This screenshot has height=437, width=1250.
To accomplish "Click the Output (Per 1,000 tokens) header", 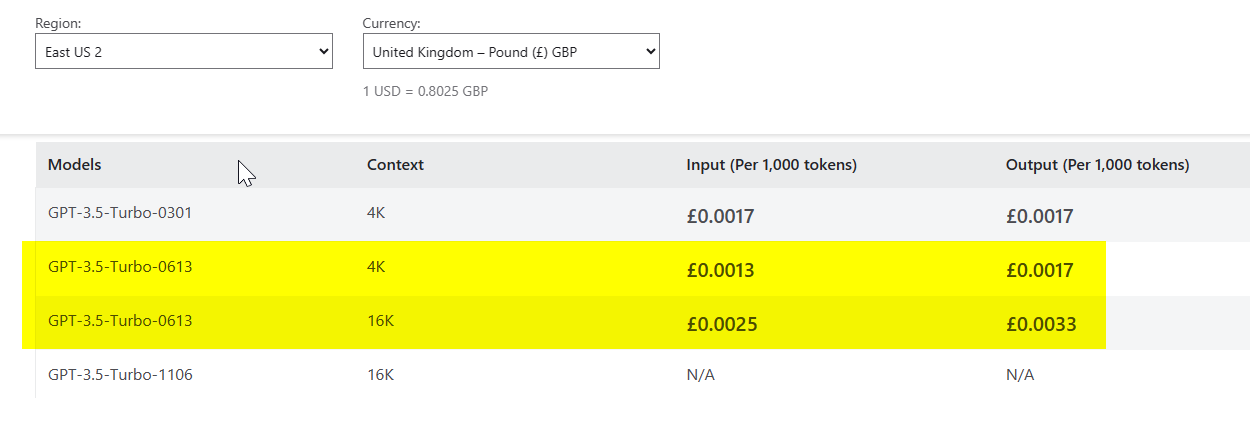I will [1097, 165].
